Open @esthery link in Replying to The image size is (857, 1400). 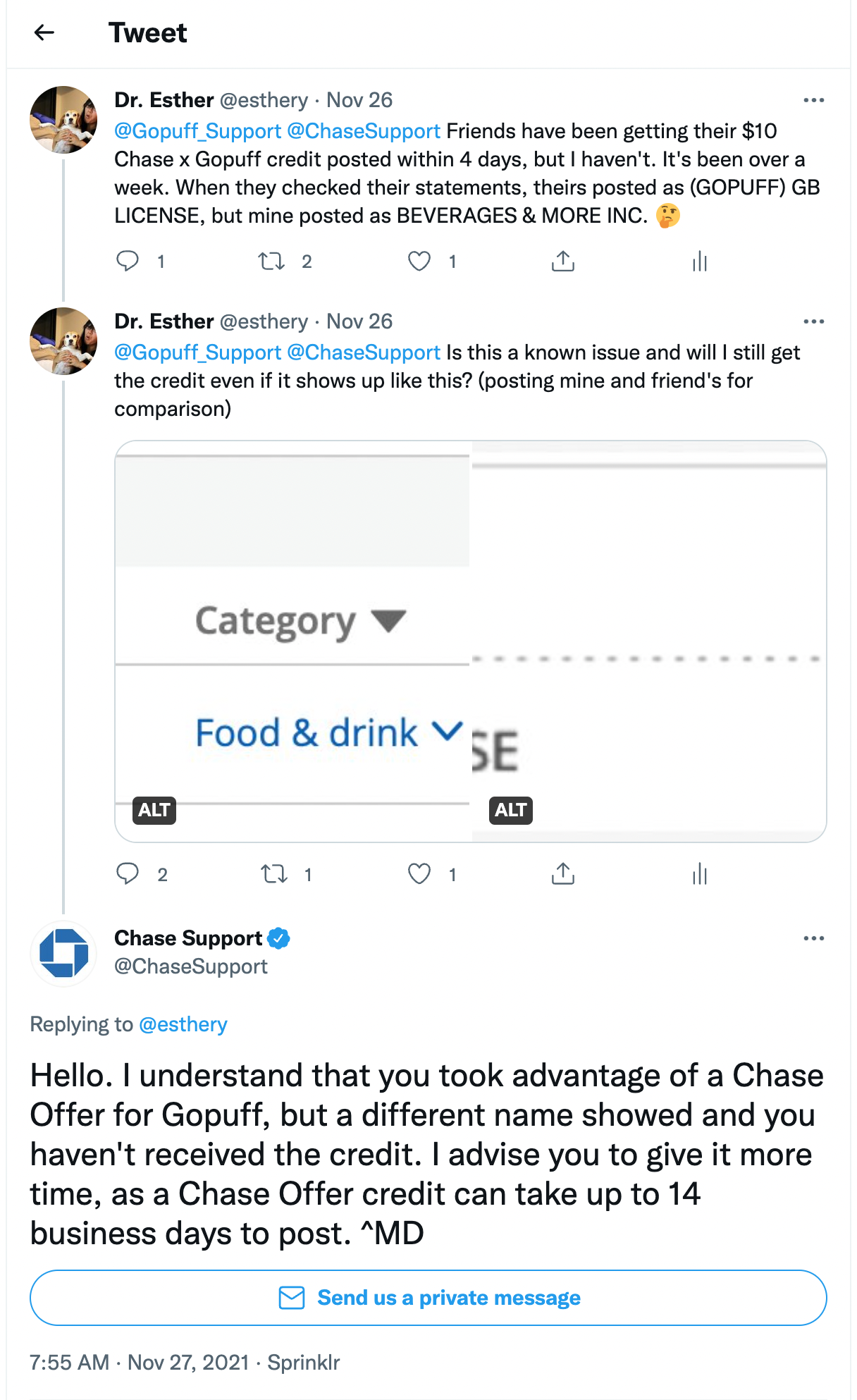(x=183, y=1024)
